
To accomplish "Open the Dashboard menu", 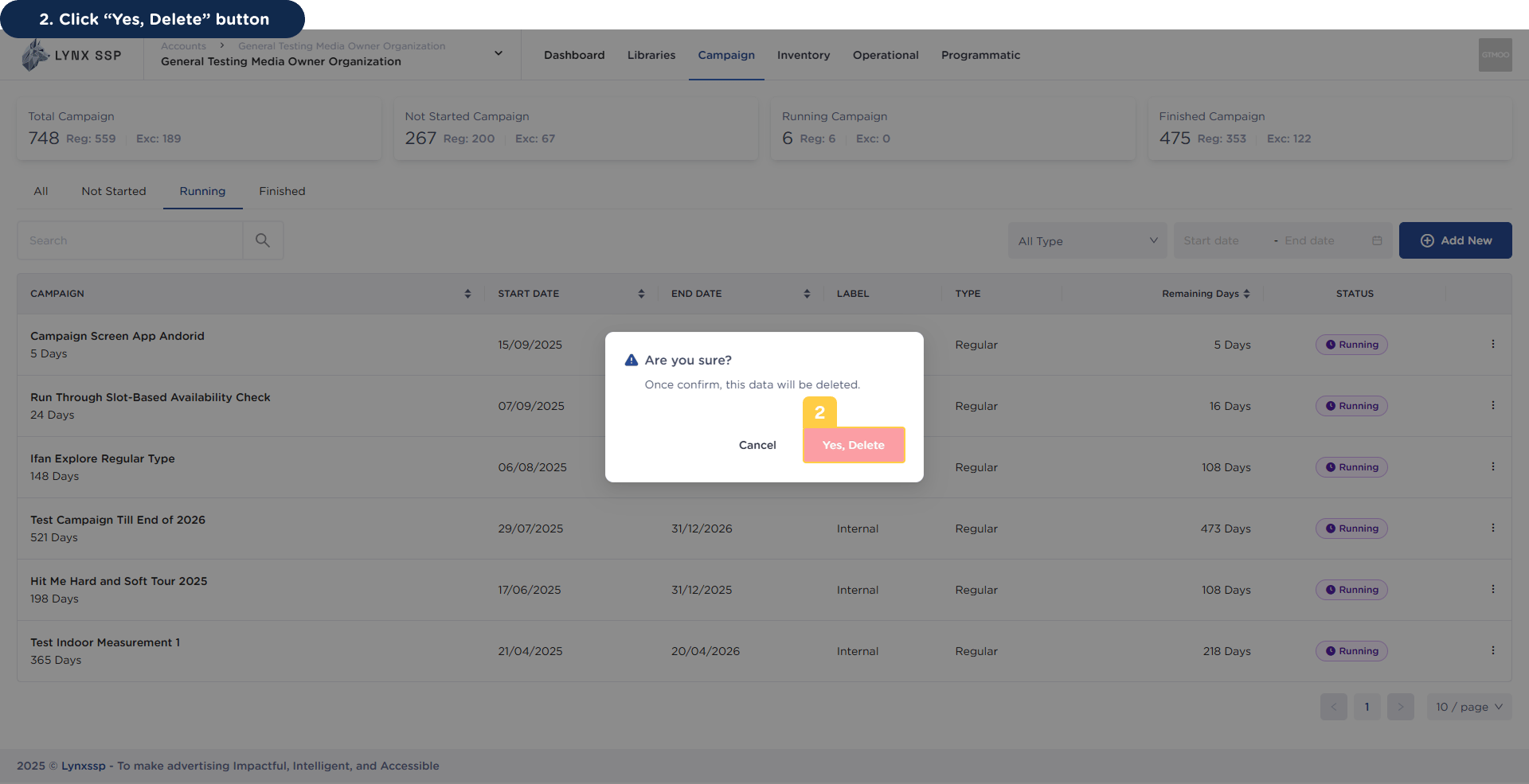I will [574, 55].
